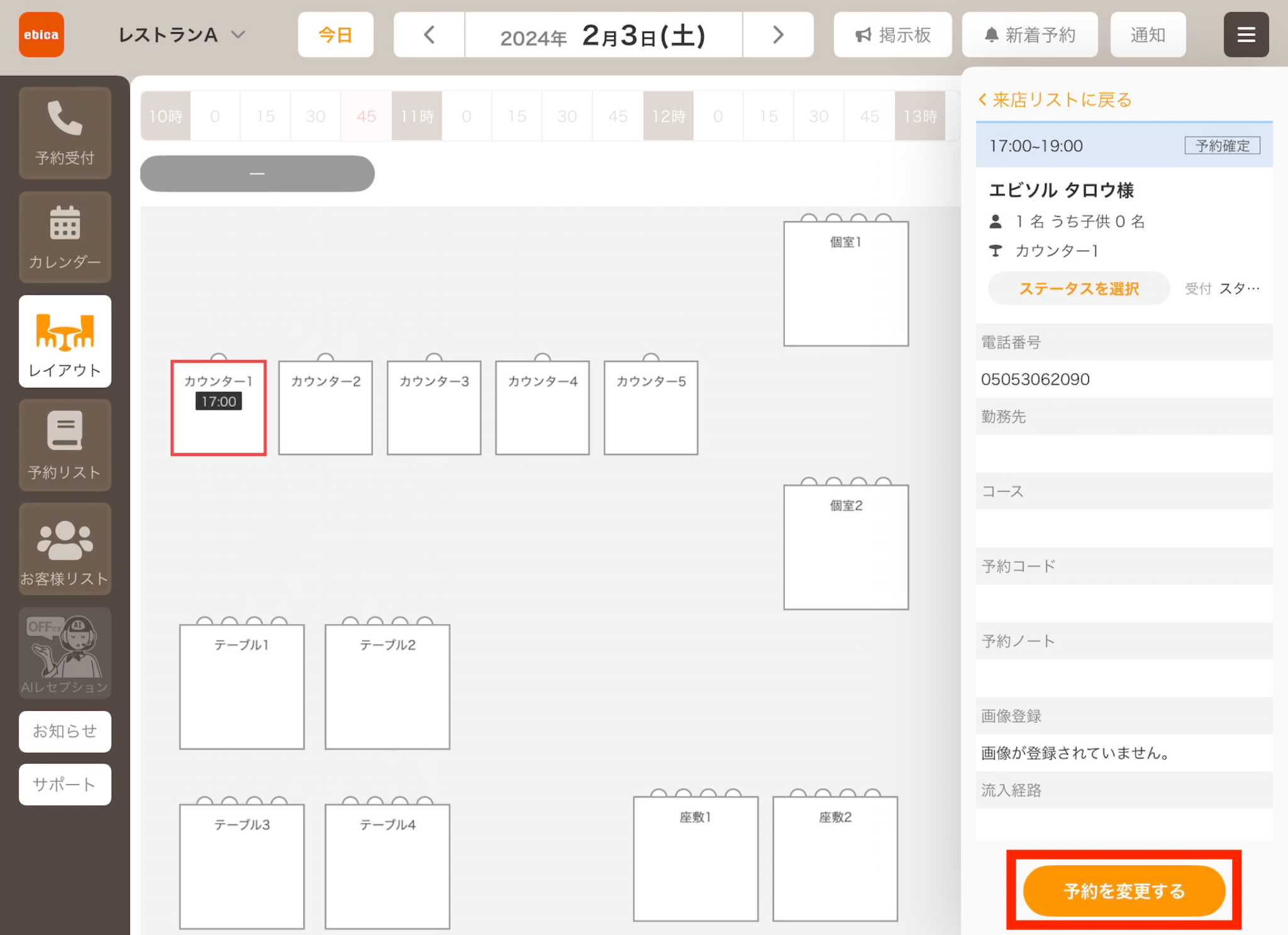Click the guest count 1 名 うち子供 0 名

tap(1080, 221)
